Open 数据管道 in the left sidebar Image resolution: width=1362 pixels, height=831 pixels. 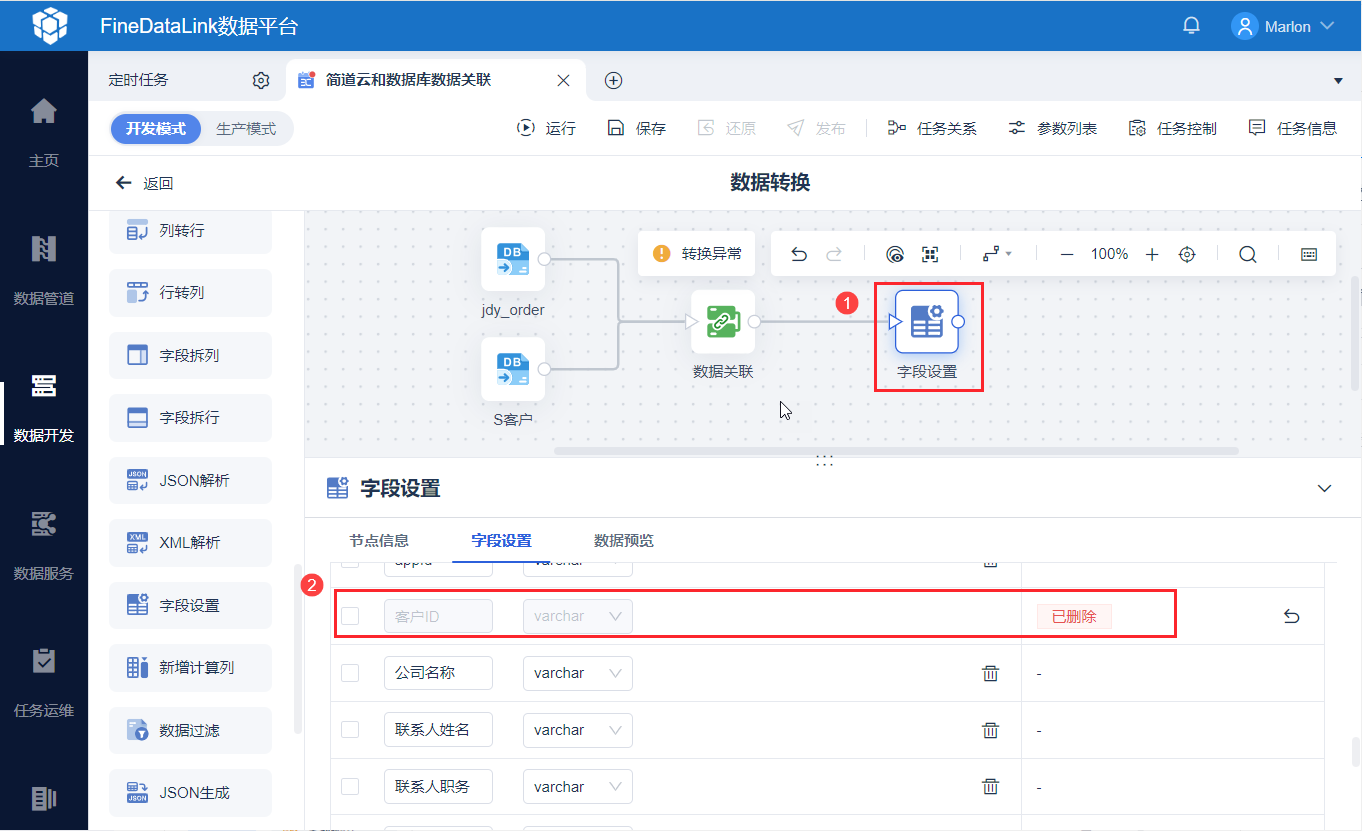click(x=44, y=269)
